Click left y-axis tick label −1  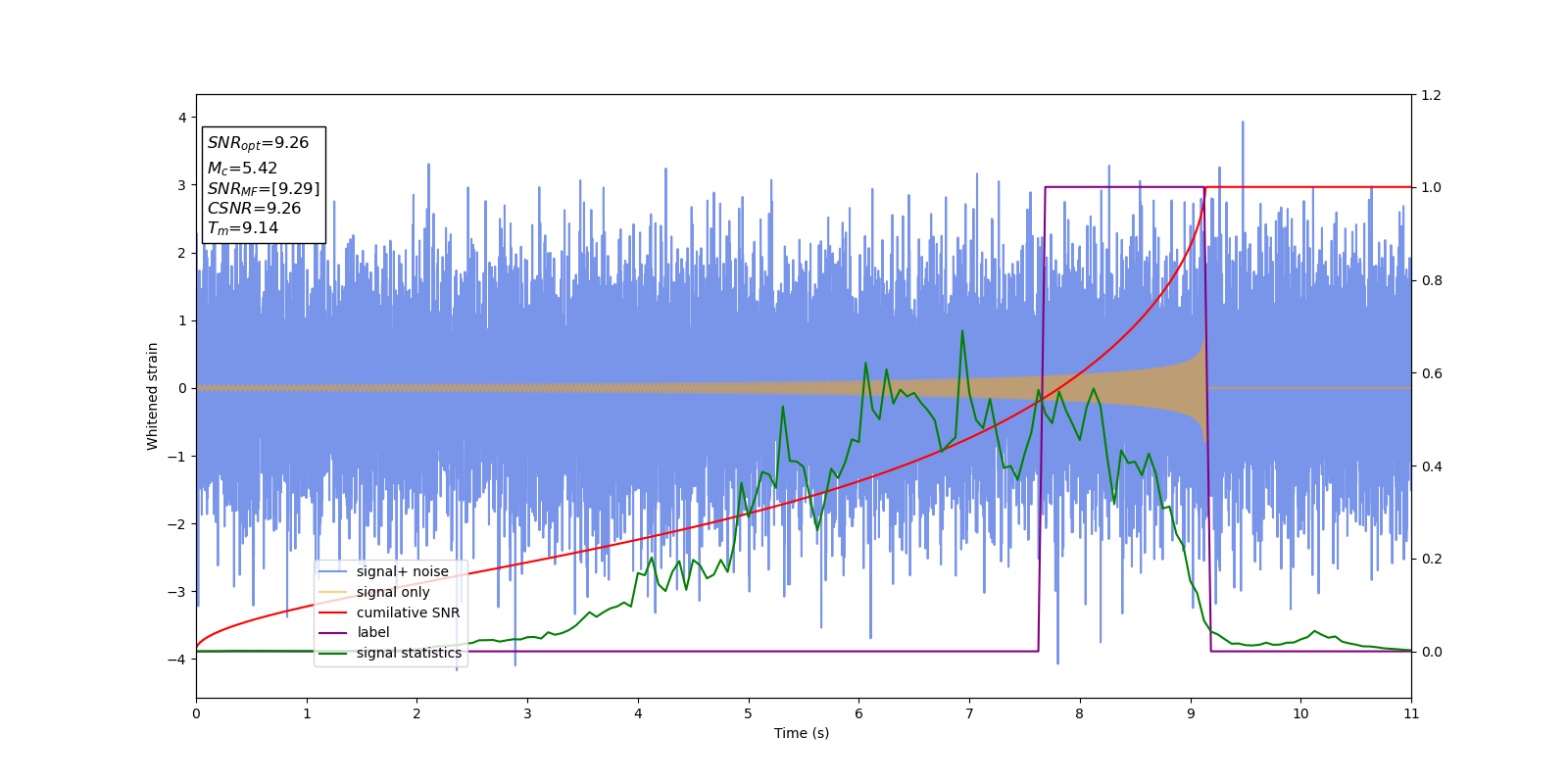click(176, 457)
